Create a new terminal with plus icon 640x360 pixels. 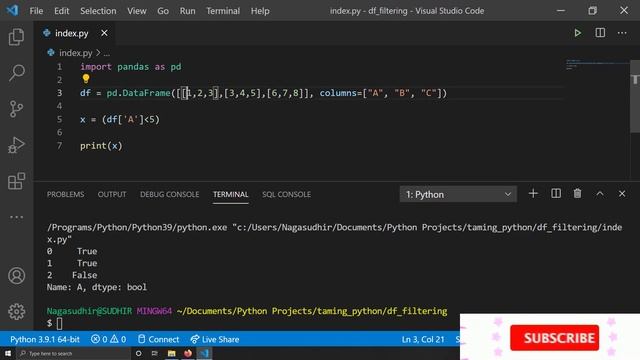(x=533, y=193)
